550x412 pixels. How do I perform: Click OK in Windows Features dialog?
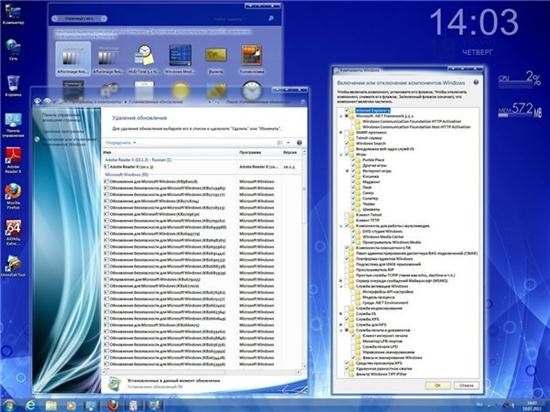click(x=438, y=385)
